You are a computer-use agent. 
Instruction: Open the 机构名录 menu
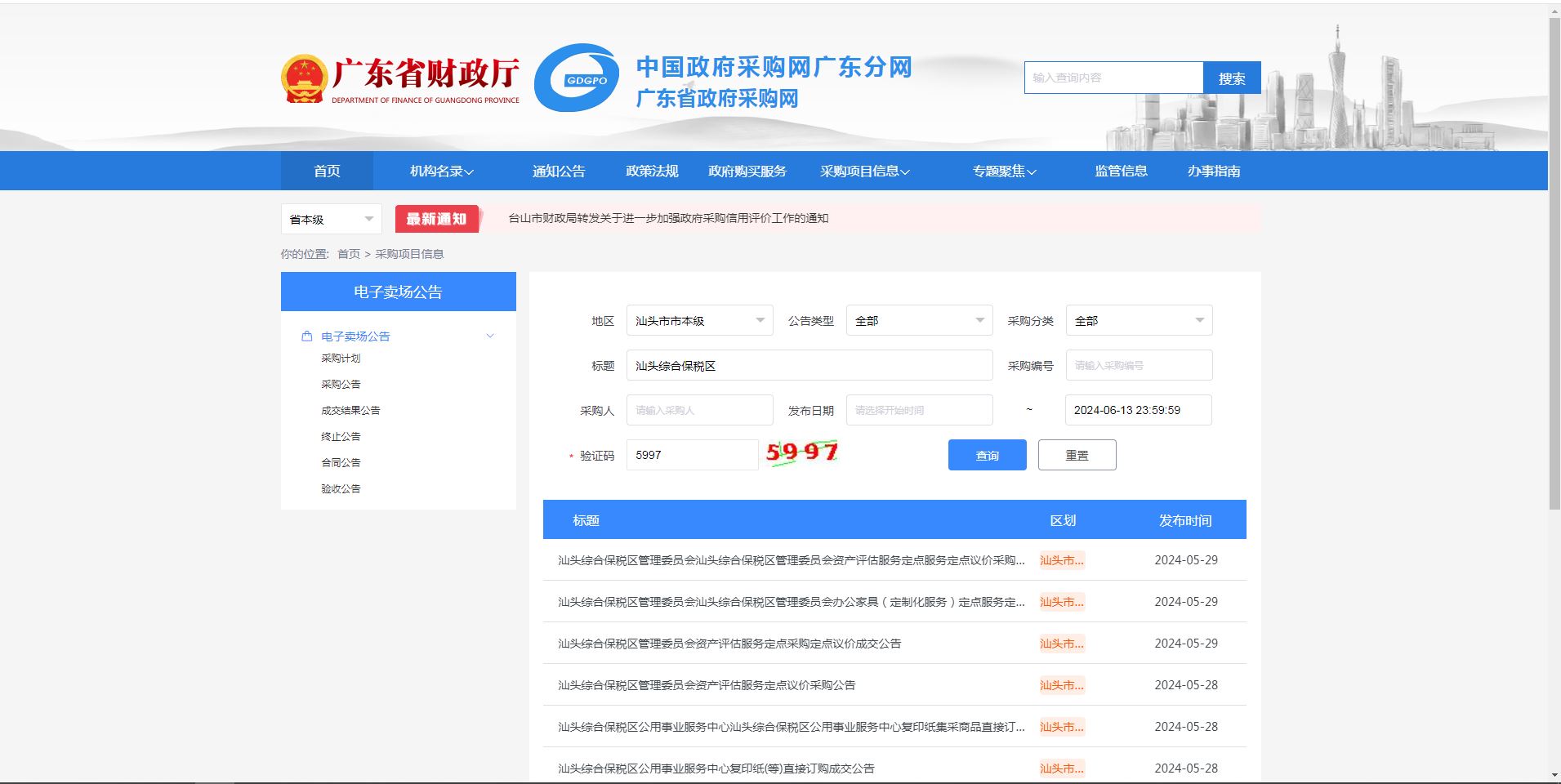(x=441, y=171)
